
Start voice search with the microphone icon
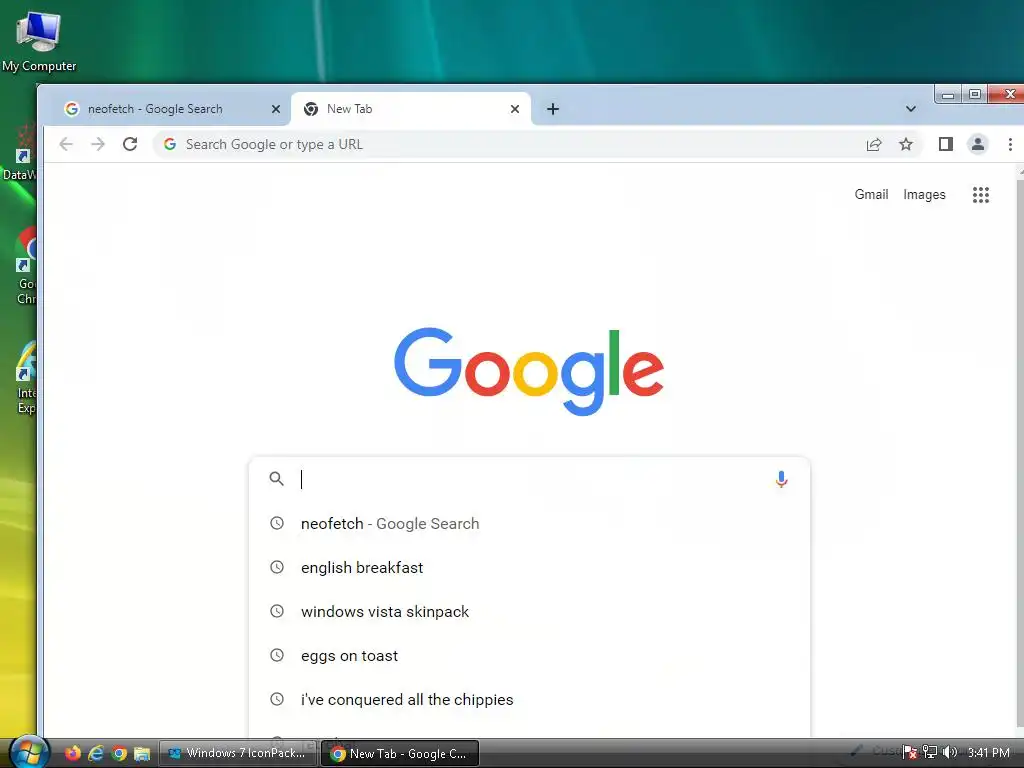click(x=781, y=479)
